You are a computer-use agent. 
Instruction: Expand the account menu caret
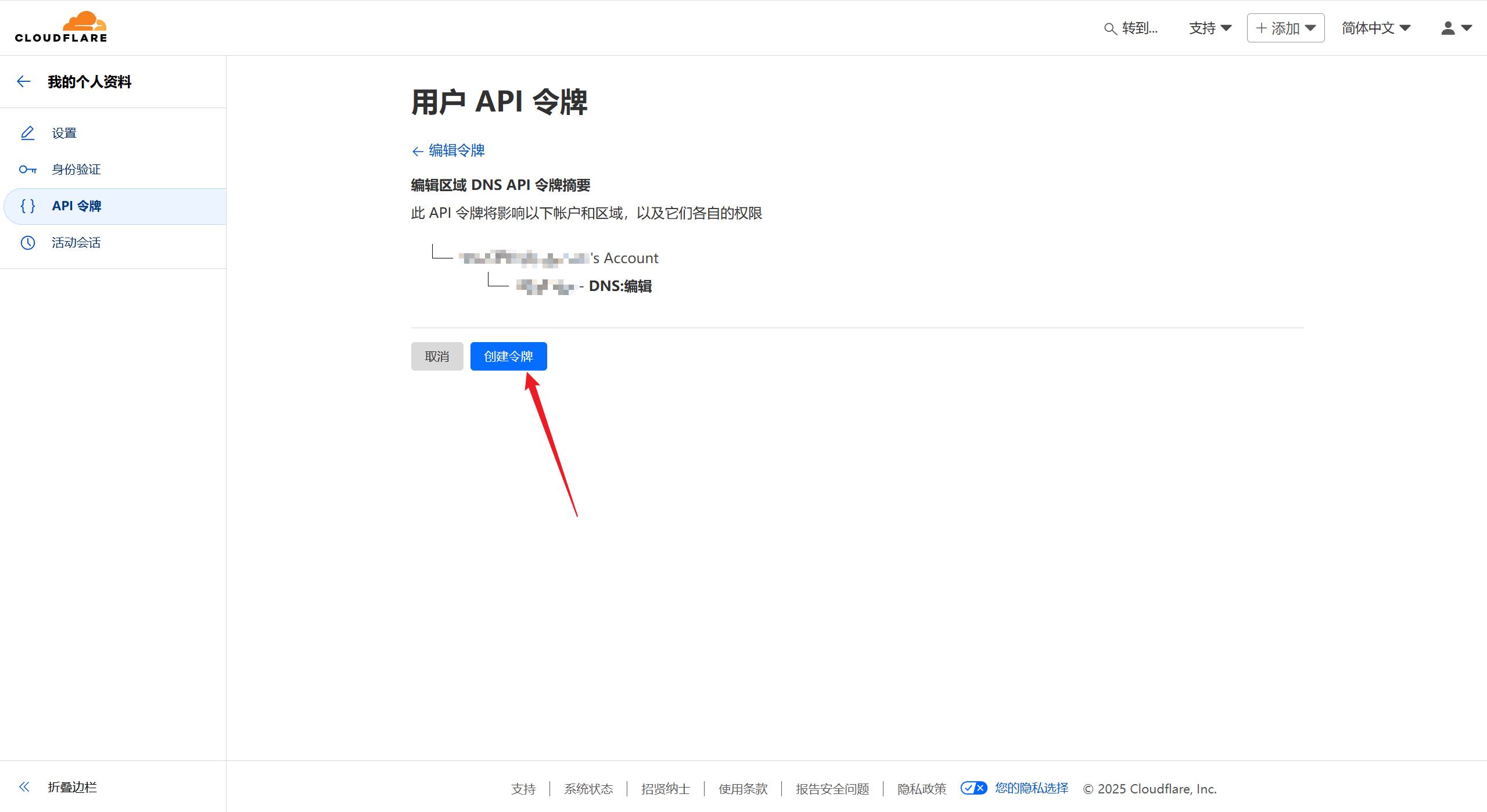tap(1467, 28)
